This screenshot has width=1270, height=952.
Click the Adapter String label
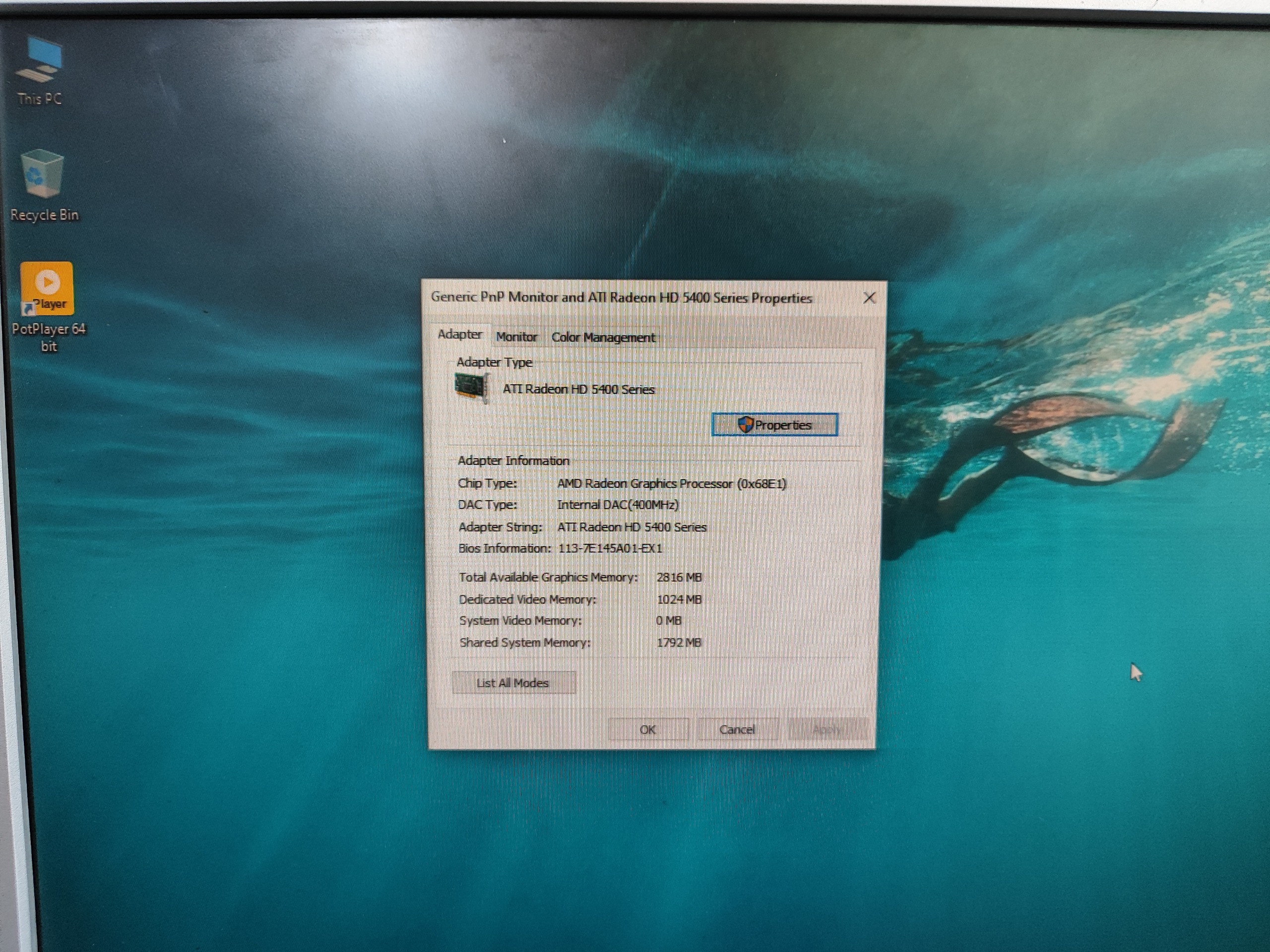(500, 527)
